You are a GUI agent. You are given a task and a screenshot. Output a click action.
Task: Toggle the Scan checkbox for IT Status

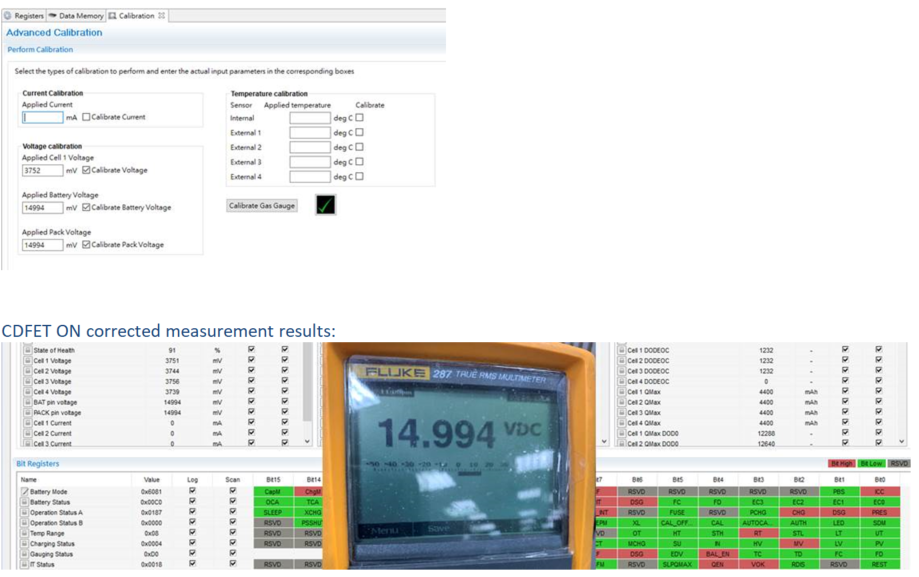[x=233, y=564]
